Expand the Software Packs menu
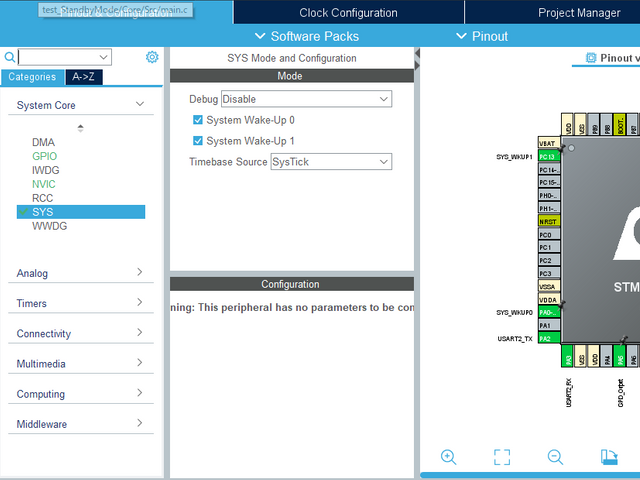The image size is (640, 480). click(307, 36)
